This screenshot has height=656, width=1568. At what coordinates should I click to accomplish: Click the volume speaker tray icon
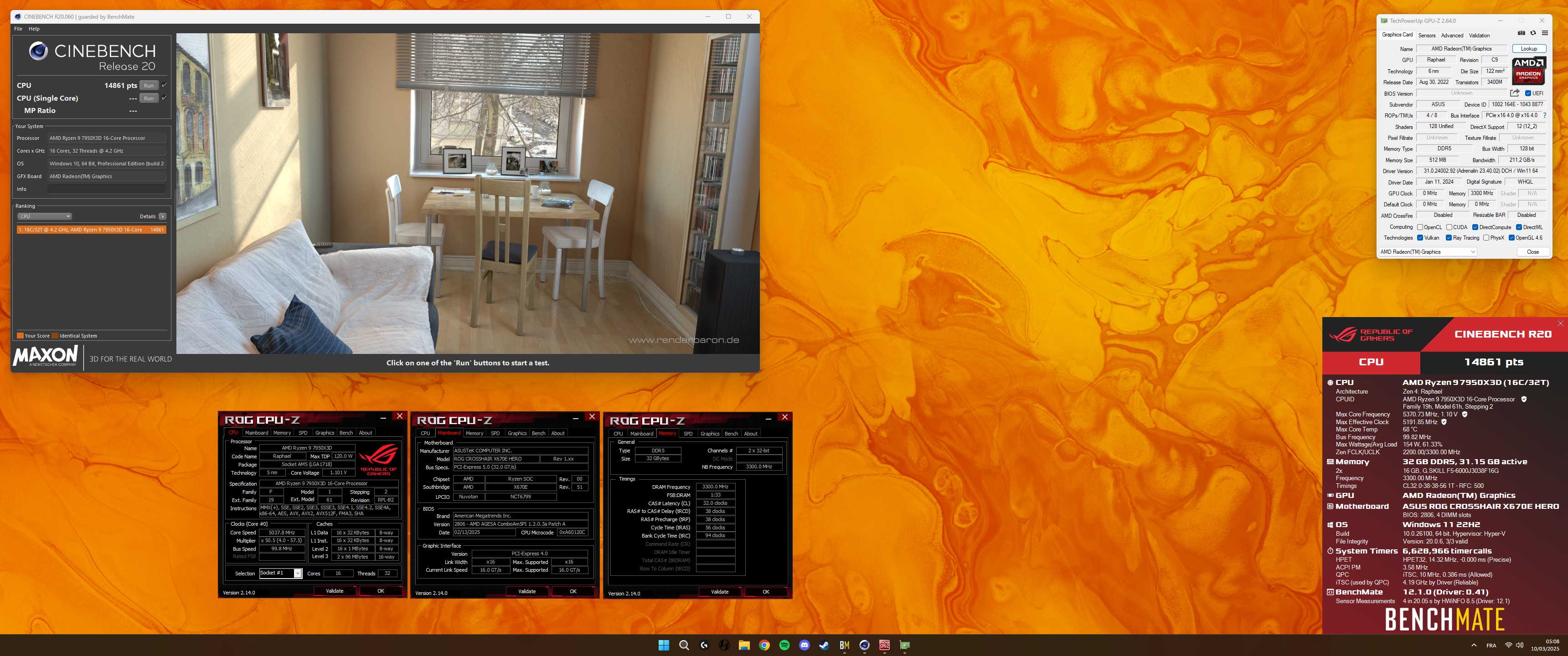[1520, 645]
